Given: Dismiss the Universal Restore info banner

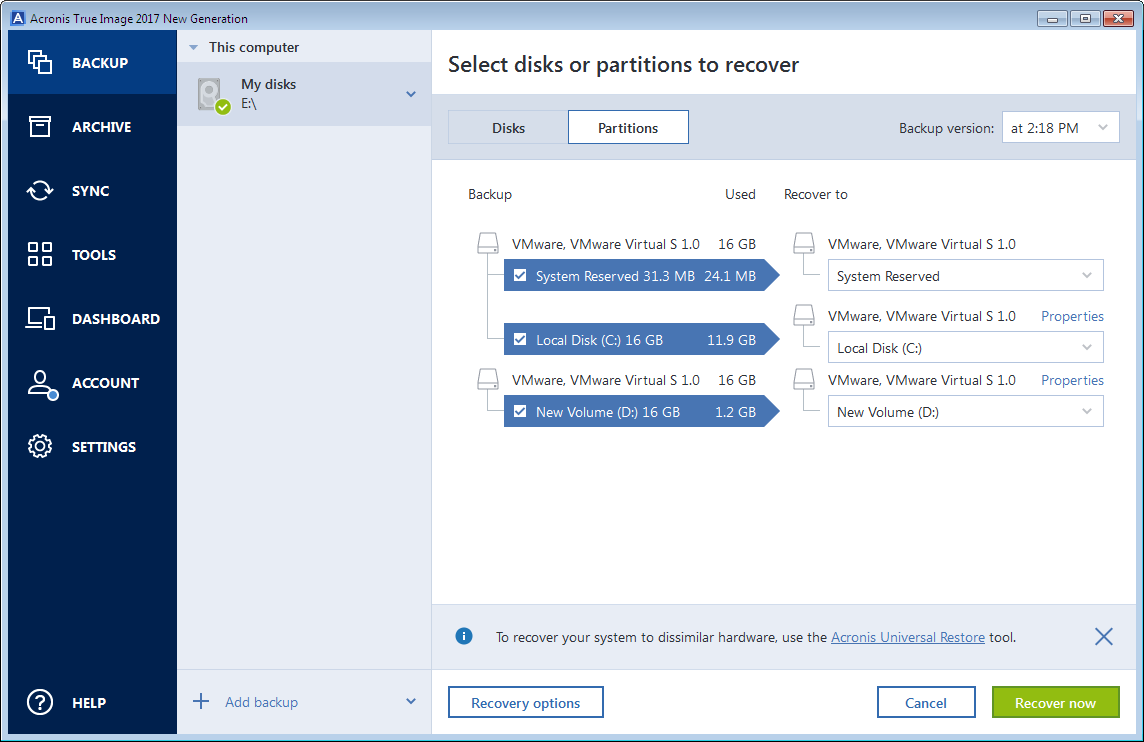Looking at the screenshot, I should pyautogui.click(x=1103, y=637).
